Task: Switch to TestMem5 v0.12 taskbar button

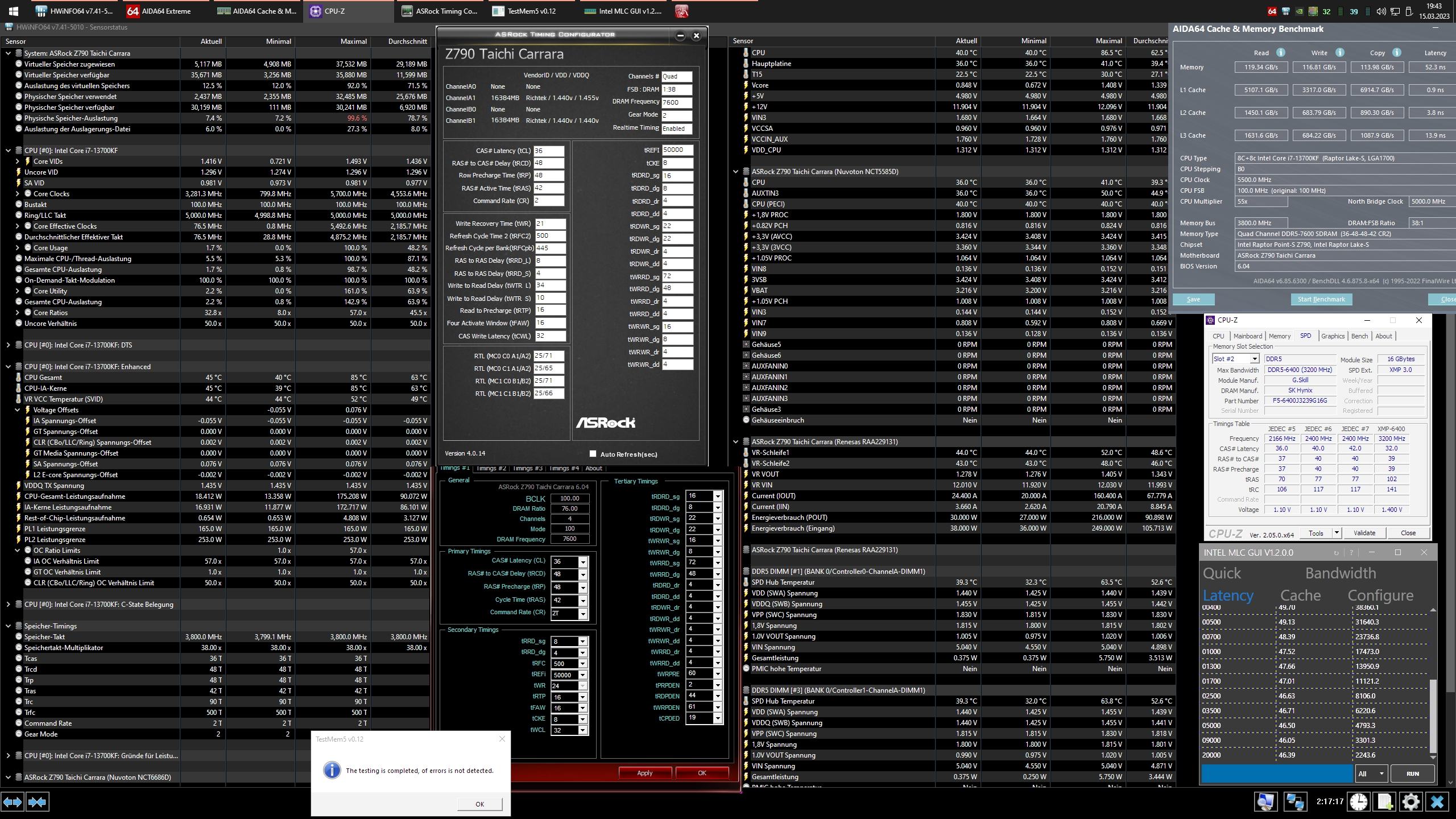Action: tap(532, 11)
